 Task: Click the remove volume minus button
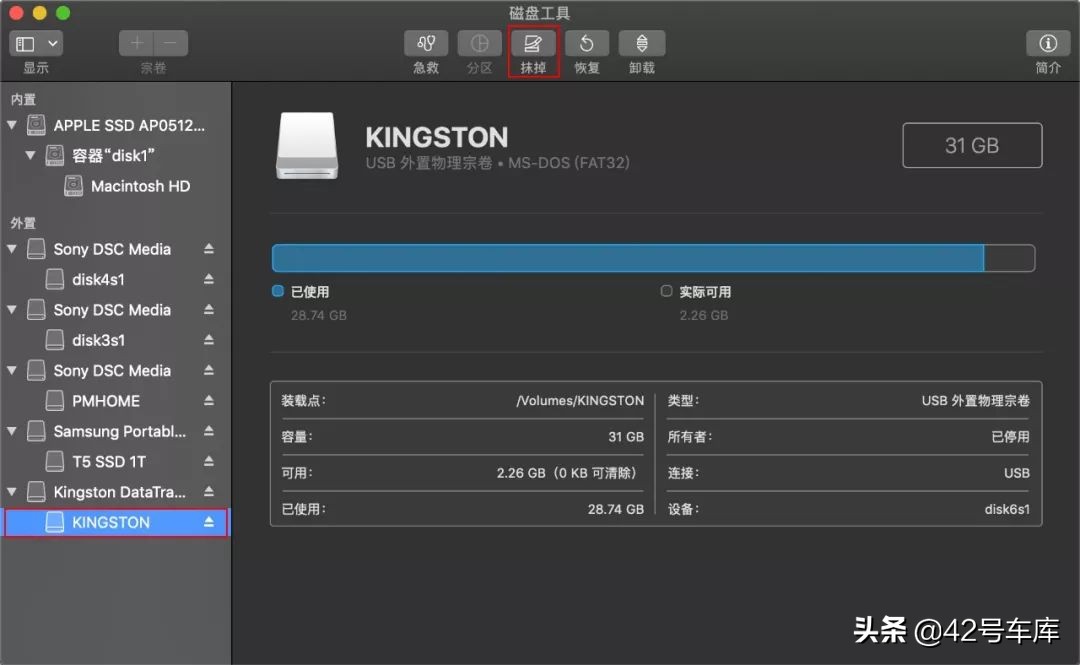coord(168,43)
